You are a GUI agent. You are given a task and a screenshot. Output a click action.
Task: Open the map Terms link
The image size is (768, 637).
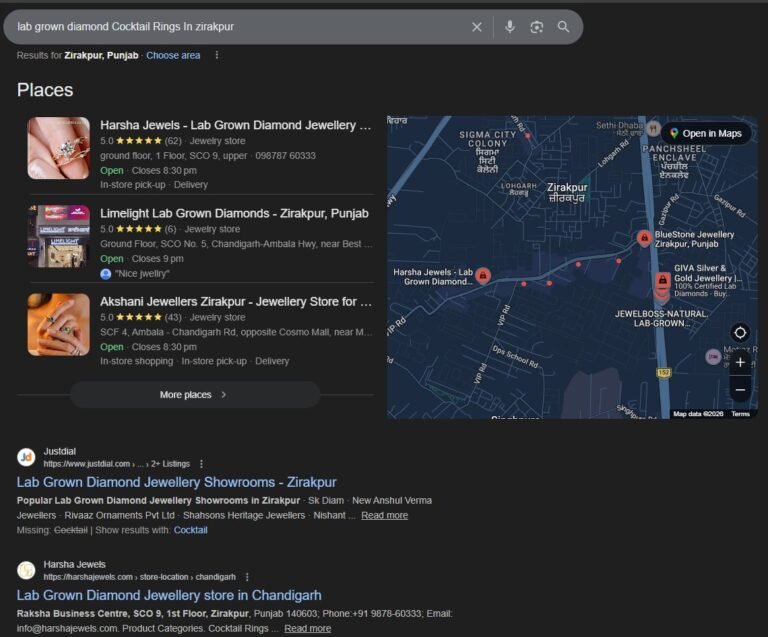coord(740,414)
